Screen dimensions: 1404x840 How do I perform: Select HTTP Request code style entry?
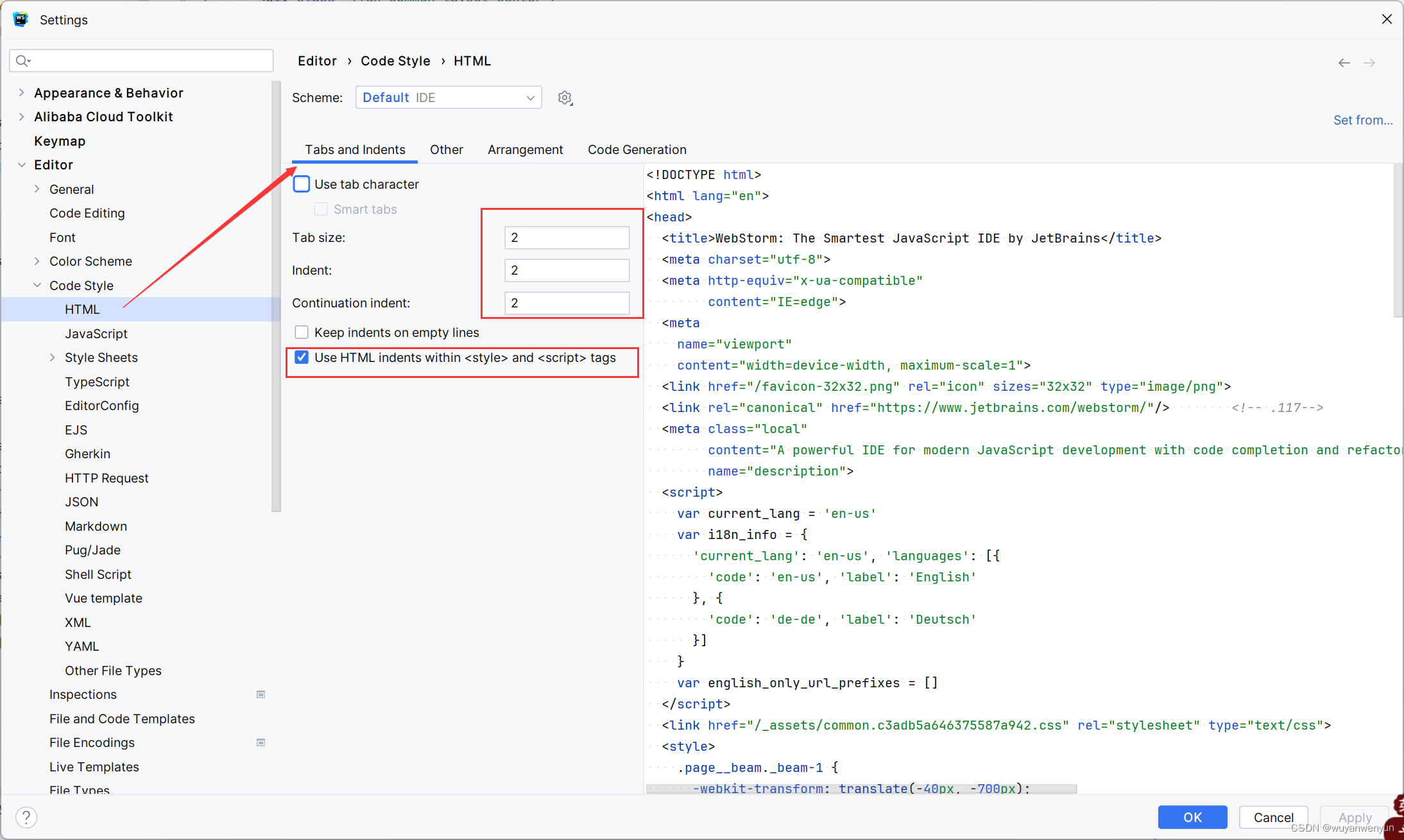tap(107, 478)
